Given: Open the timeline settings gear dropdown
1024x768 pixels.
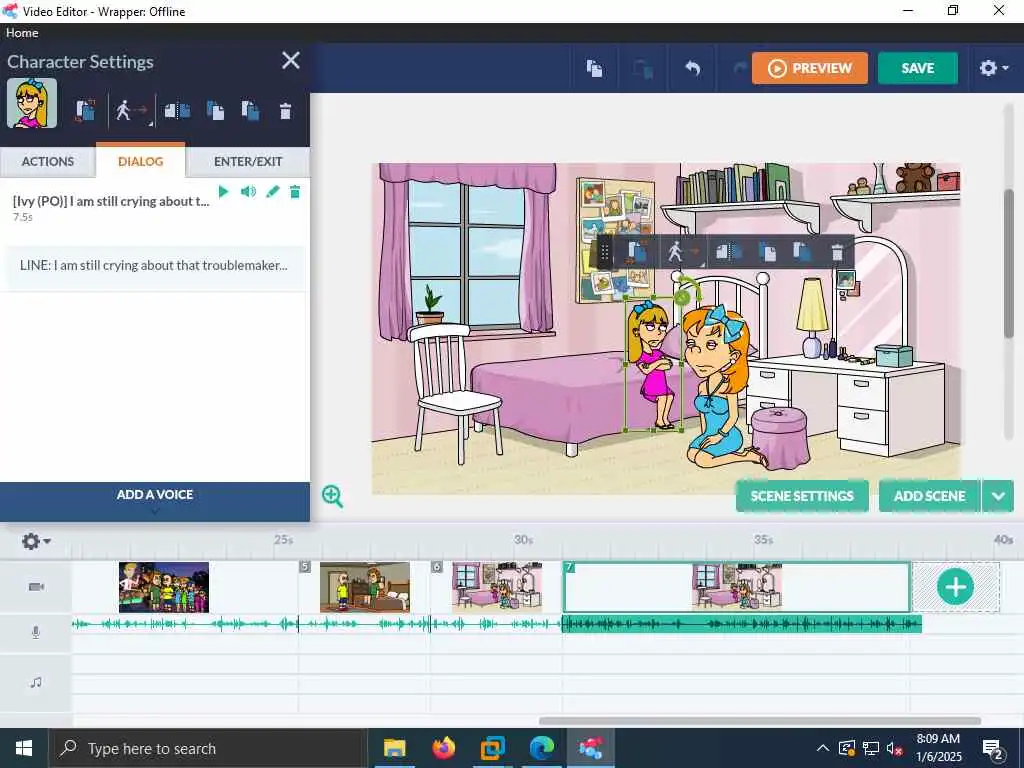Looking at the screenshot, I should point(36,541).
